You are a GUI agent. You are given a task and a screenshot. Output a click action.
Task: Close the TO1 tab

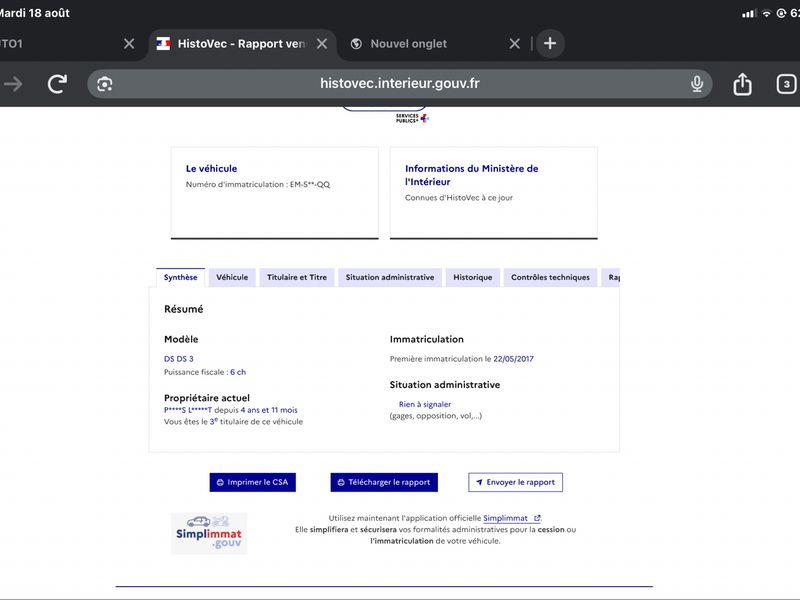click(x=129, y=44)
